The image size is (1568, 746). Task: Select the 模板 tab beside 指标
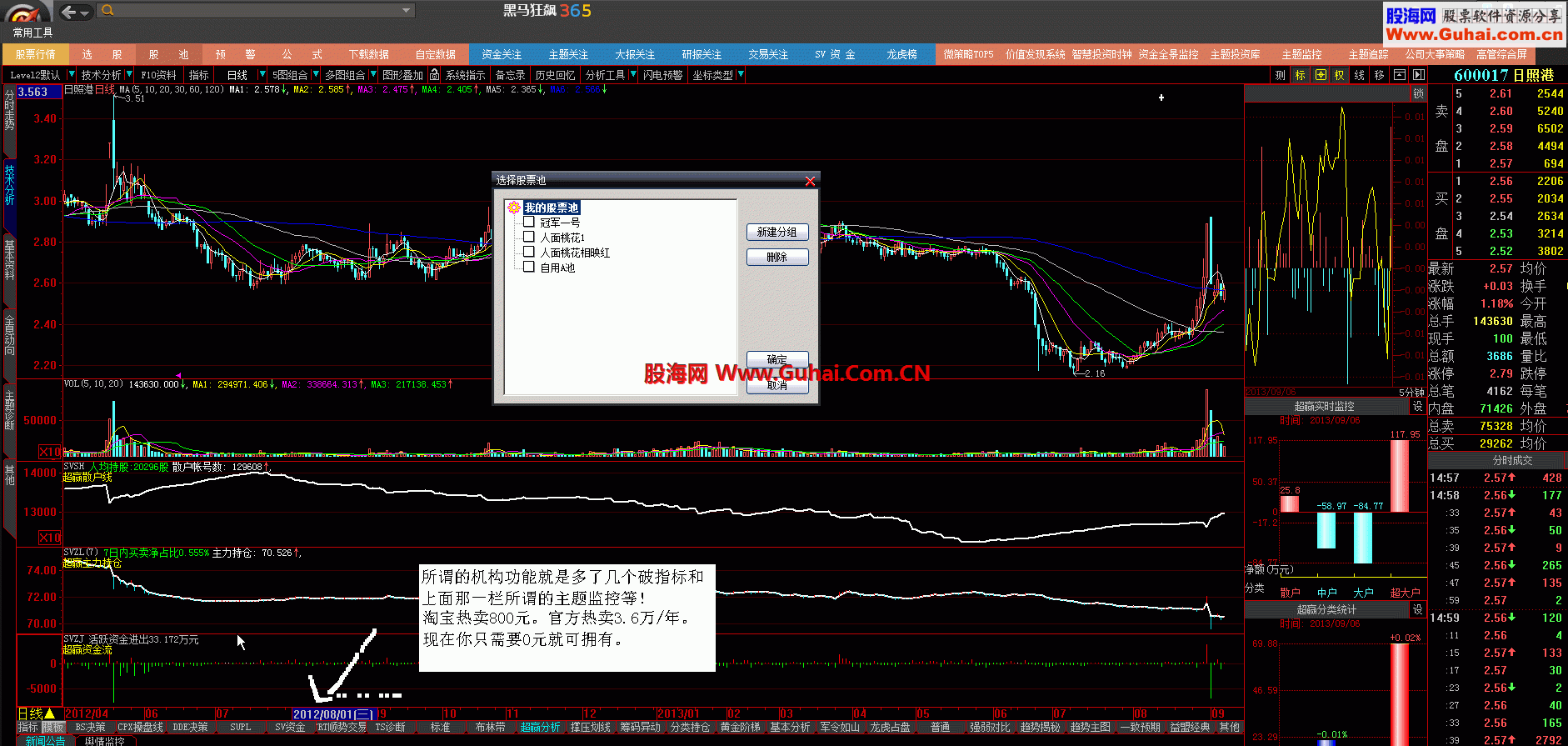tap(52, 727)
